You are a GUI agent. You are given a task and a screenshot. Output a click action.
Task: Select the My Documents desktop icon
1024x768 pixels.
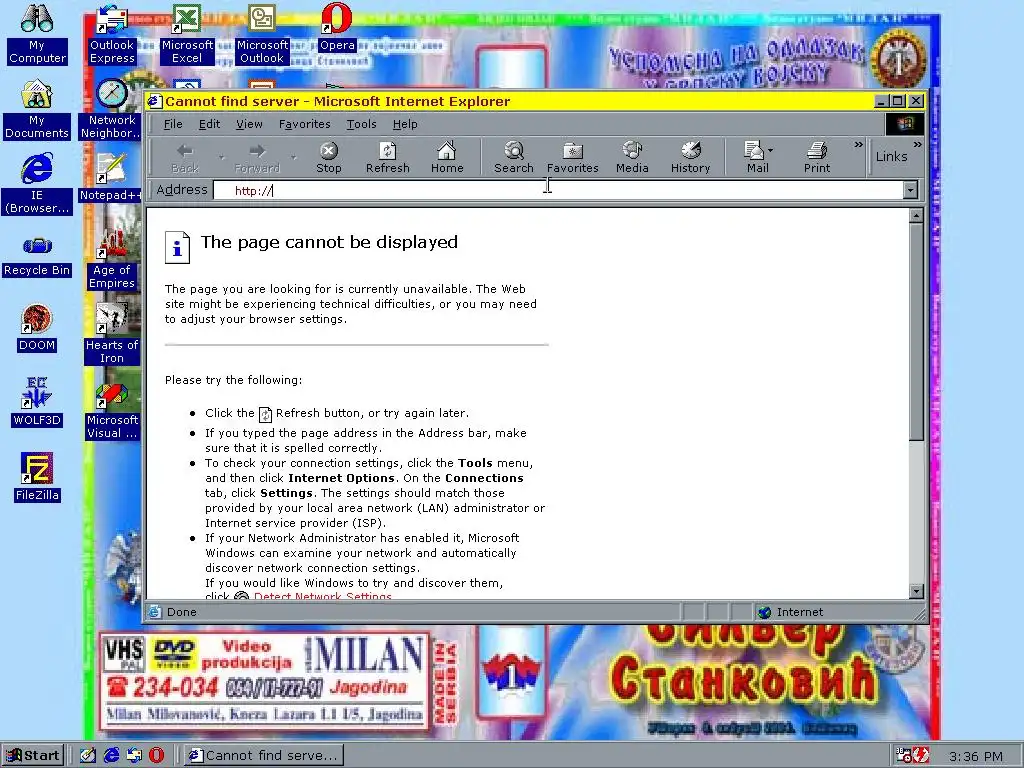(x=37, y=109)
